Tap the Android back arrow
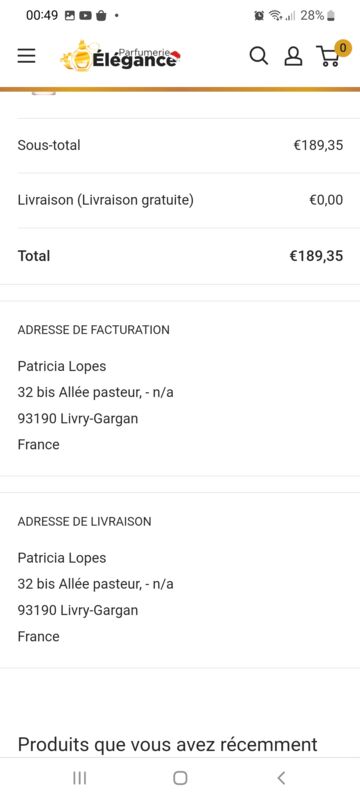This screenshot has height=800, width=360. click(281, 778)
